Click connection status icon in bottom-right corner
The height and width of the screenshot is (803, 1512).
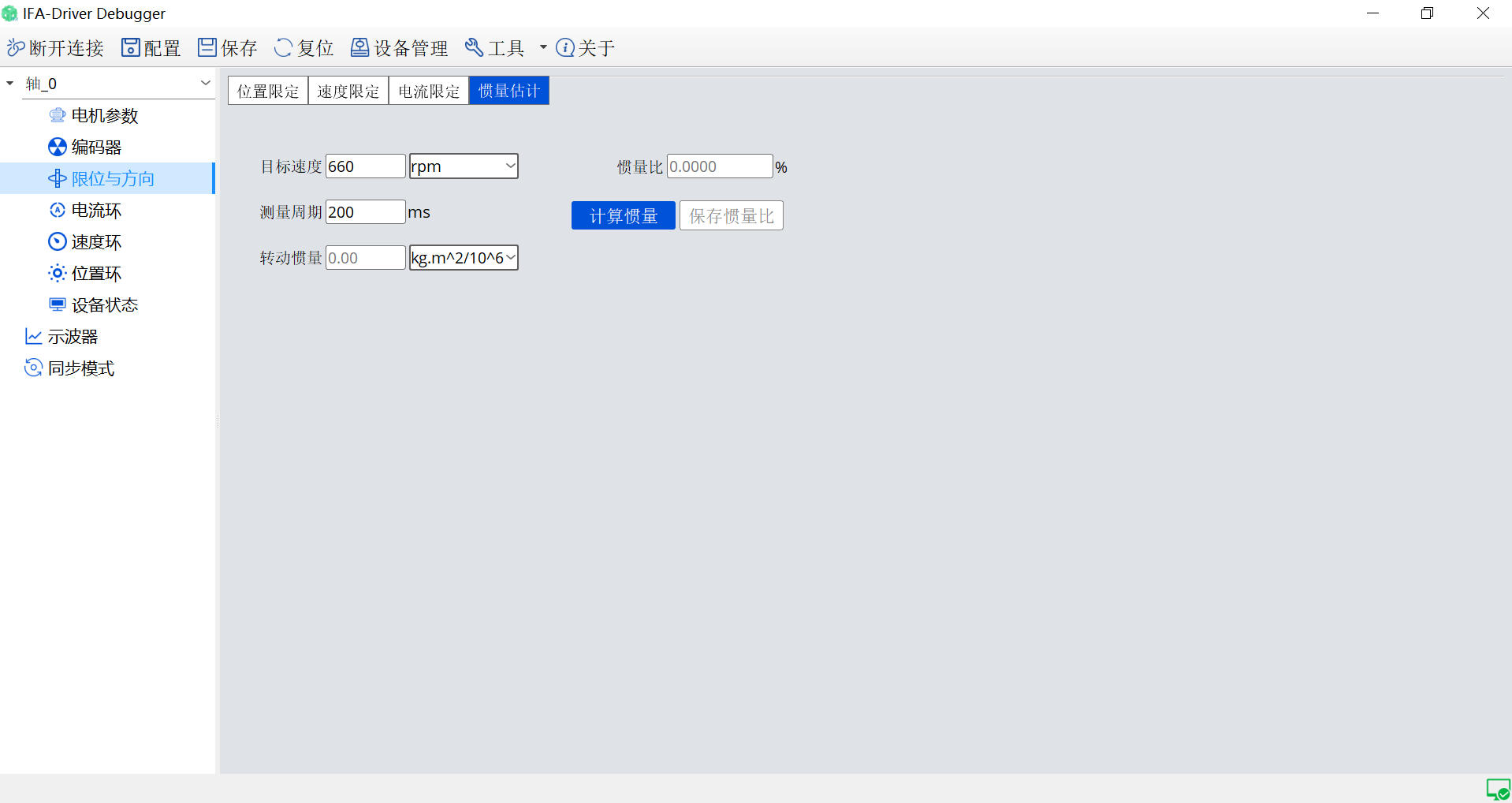coord(1497,789)
